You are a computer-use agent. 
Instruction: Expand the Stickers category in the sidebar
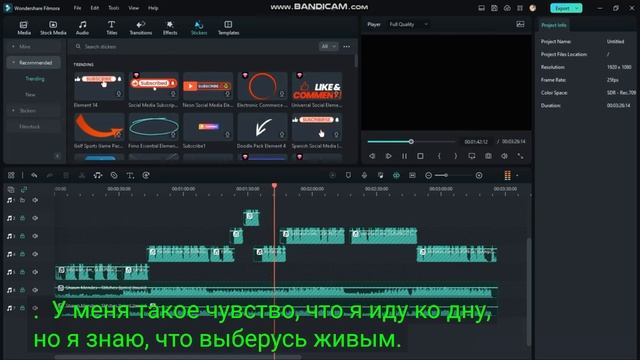tap(13, 111)
